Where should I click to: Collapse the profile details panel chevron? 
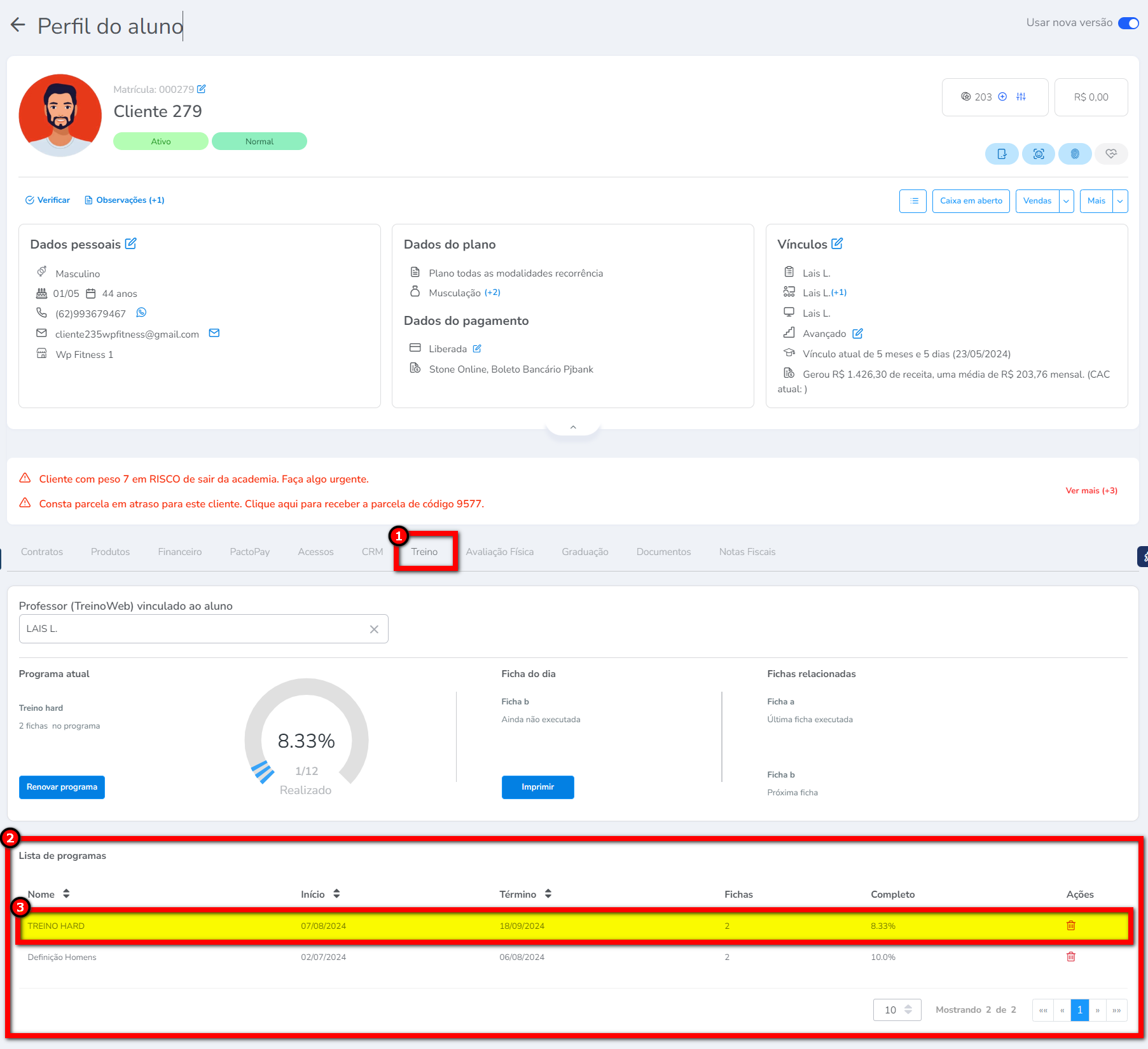click(x=573, y=427)
